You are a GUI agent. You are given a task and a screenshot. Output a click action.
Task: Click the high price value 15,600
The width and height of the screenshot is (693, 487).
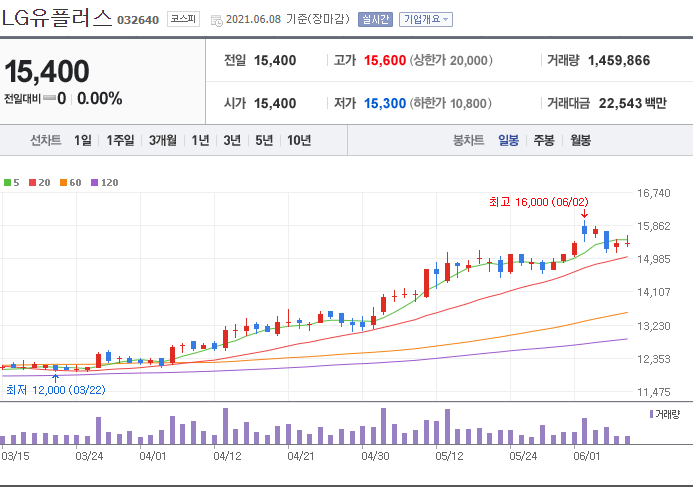(x=385, y=61)
